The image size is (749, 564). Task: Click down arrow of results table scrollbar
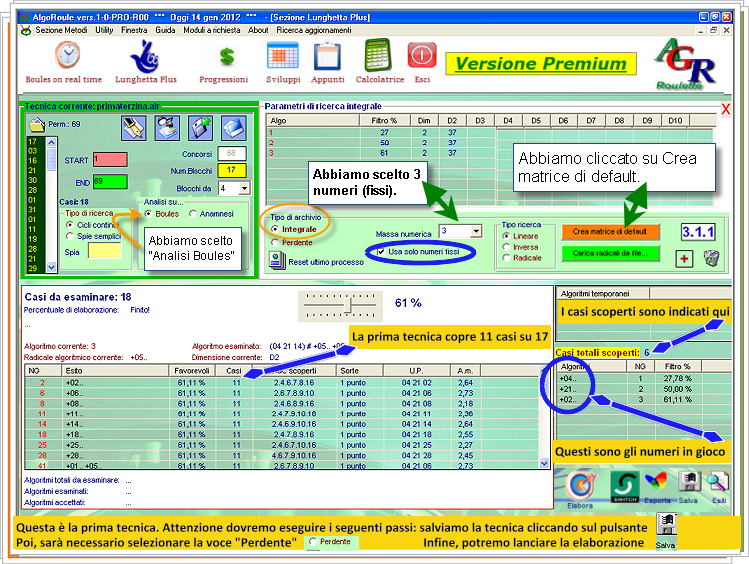point(544,463)
